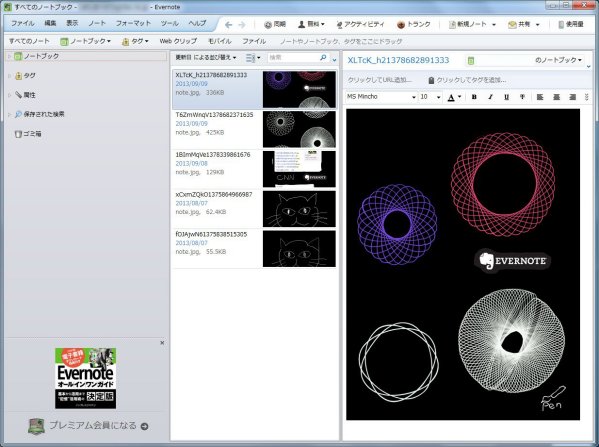Image resolution: width=599 pixels, height=447 pixels.
Task: Click the font color A icon
Action: click(452, 97)
